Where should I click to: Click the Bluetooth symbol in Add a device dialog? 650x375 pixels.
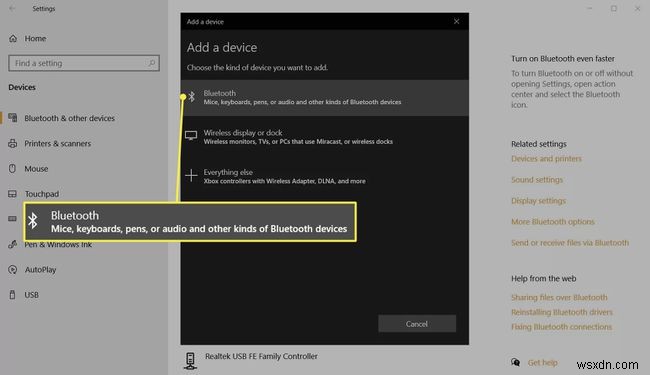(192, 97)
